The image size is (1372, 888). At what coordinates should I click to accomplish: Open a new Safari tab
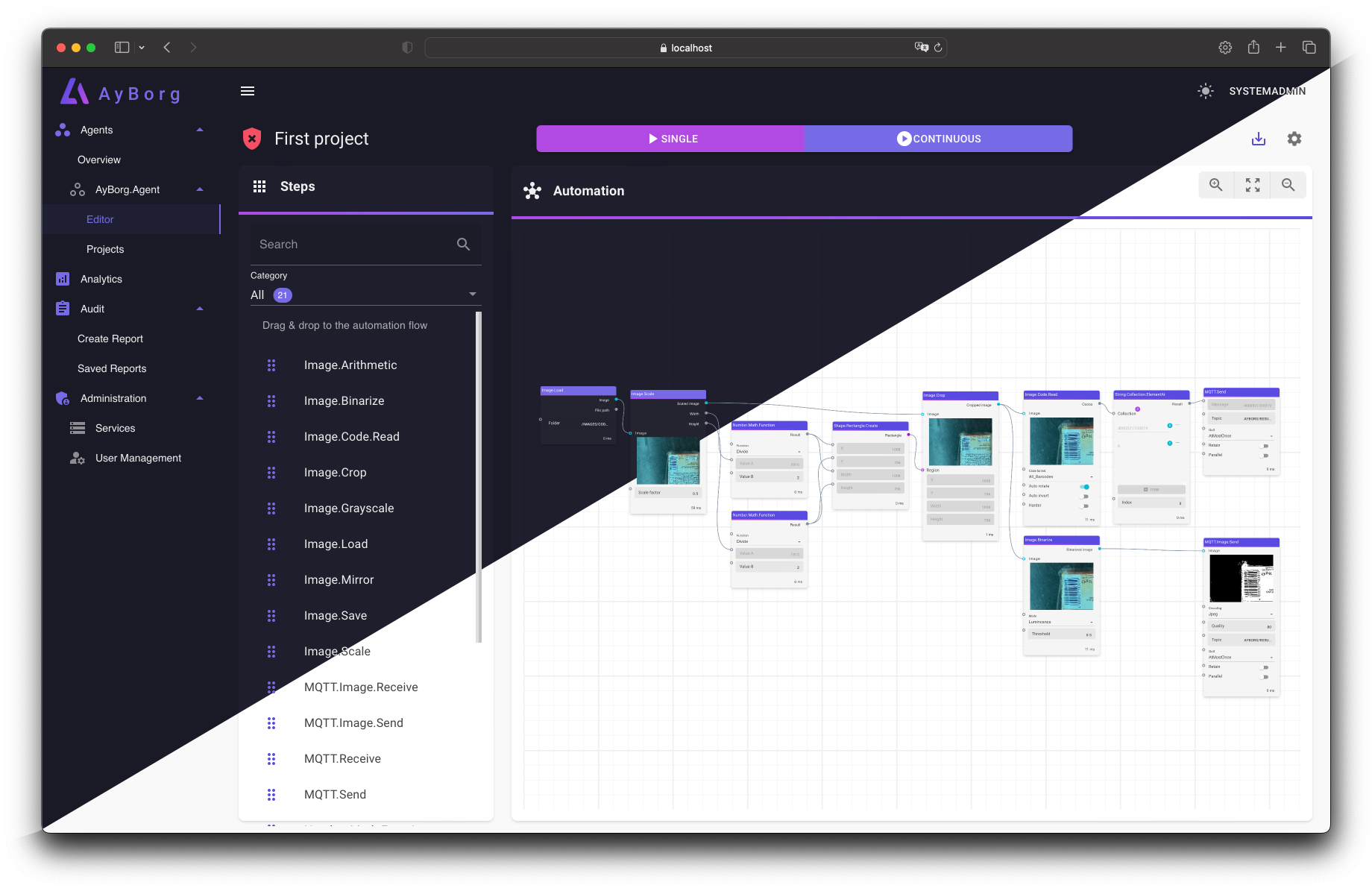pyautogui.click(x=1280, y=47)
